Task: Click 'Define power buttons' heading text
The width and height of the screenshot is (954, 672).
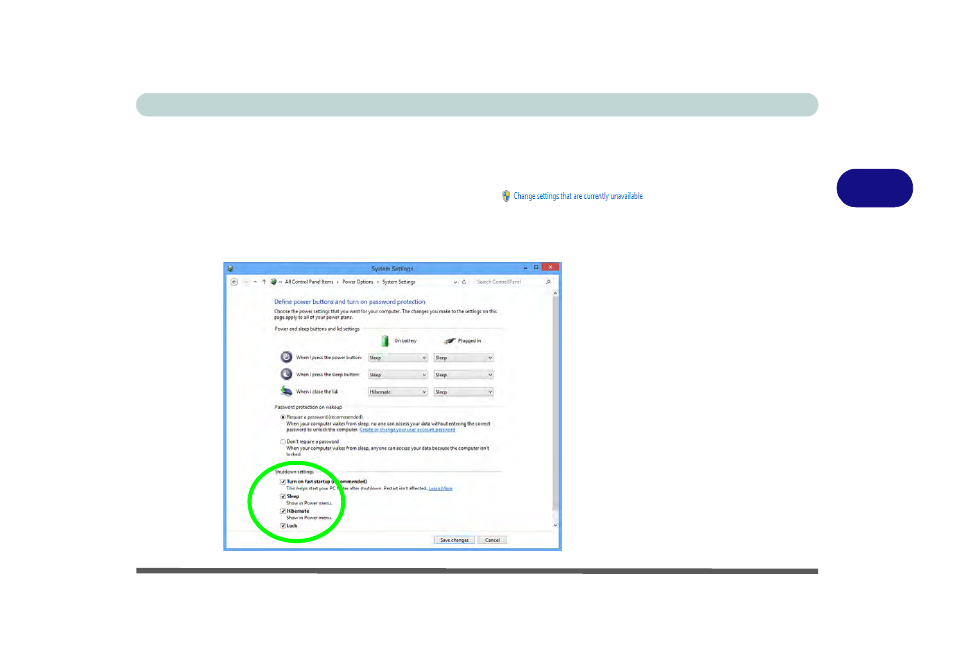Action: [349, 302]
